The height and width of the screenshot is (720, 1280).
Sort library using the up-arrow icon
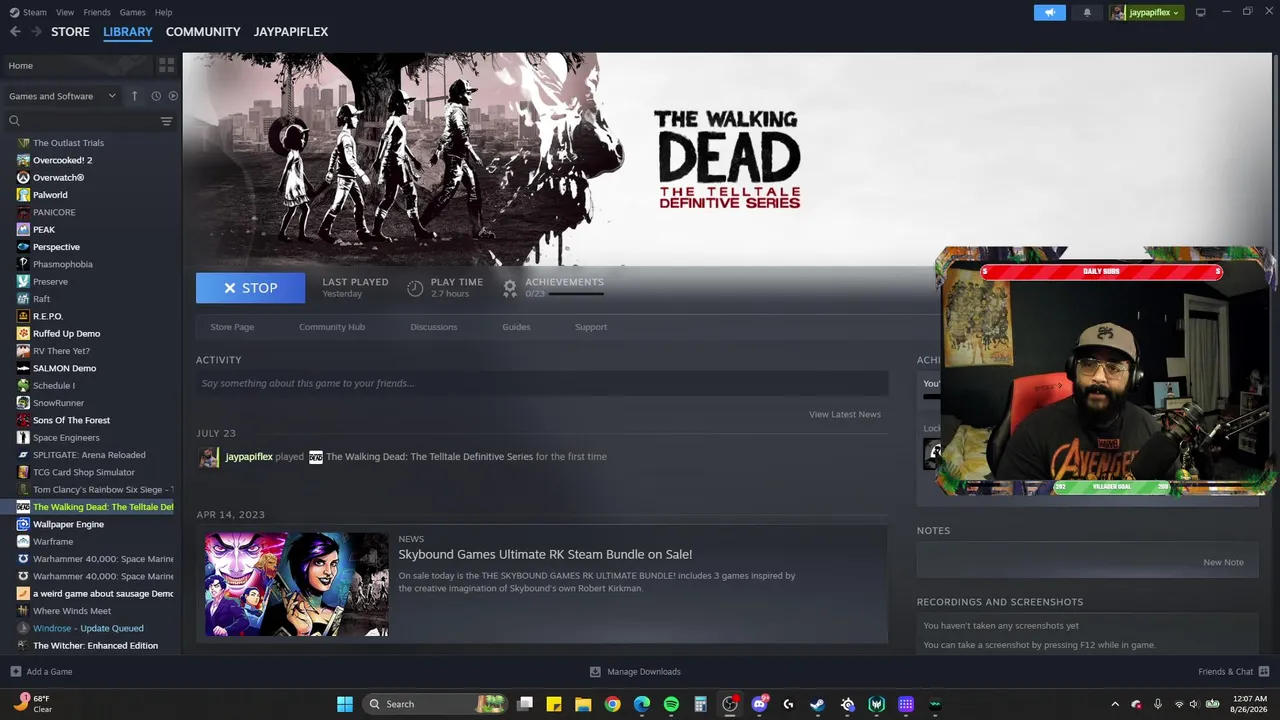coord(135,96)
